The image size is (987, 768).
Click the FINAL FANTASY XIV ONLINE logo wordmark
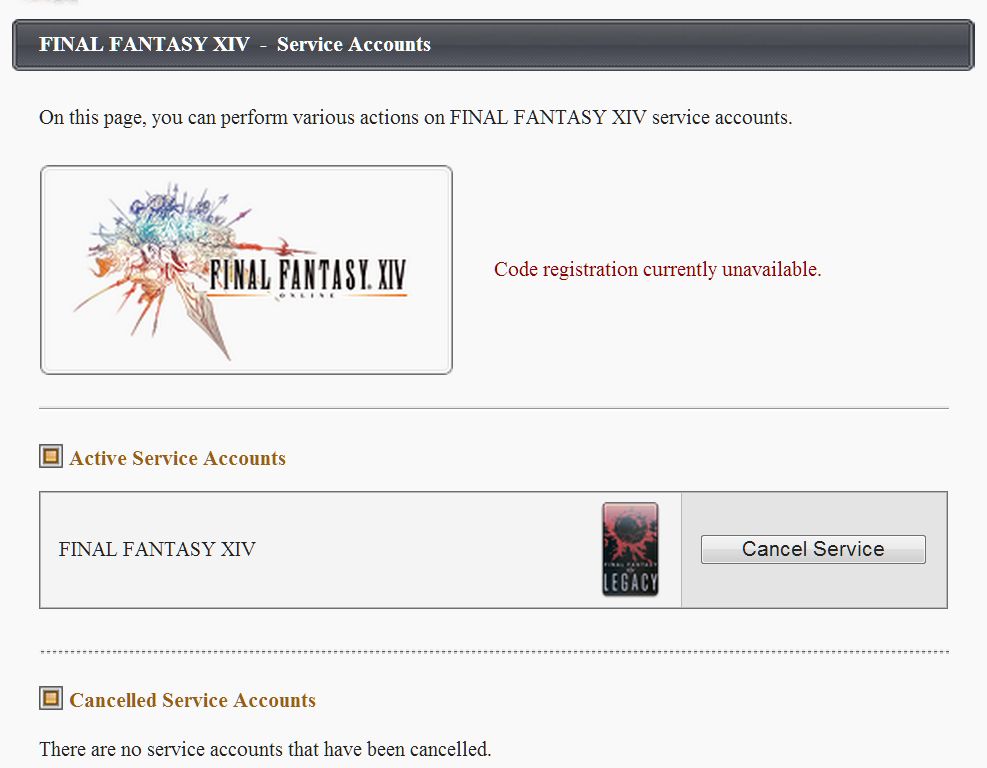307,276
